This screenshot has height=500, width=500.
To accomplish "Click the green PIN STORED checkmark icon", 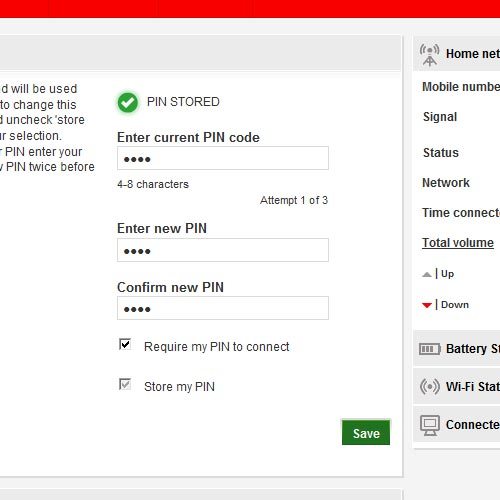I will click(x=128, y=102).
